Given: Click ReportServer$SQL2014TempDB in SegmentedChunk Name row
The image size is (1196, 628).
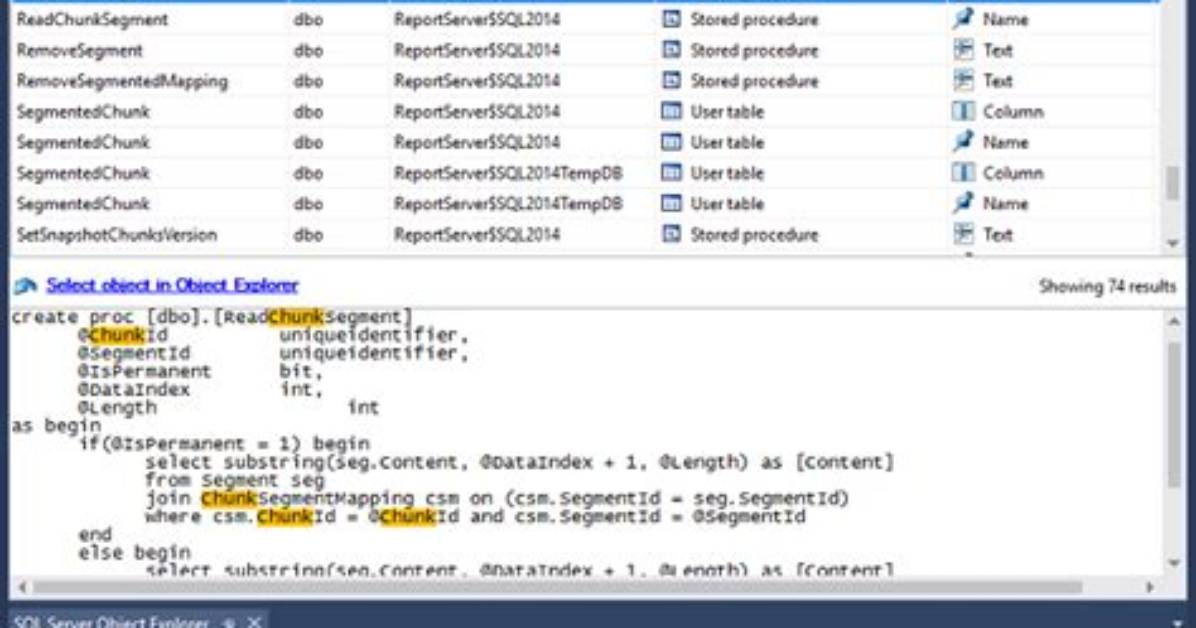Looking at the screenshot, I should point(508,204).
